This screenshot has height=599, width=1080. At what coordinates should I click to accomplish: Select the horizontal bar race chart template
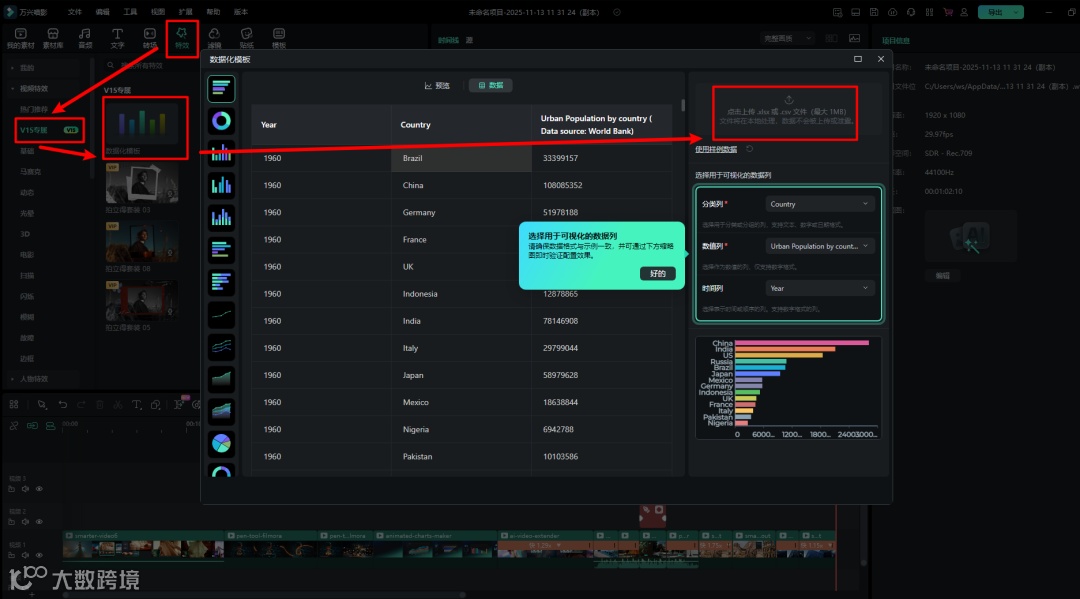point(221,88)
